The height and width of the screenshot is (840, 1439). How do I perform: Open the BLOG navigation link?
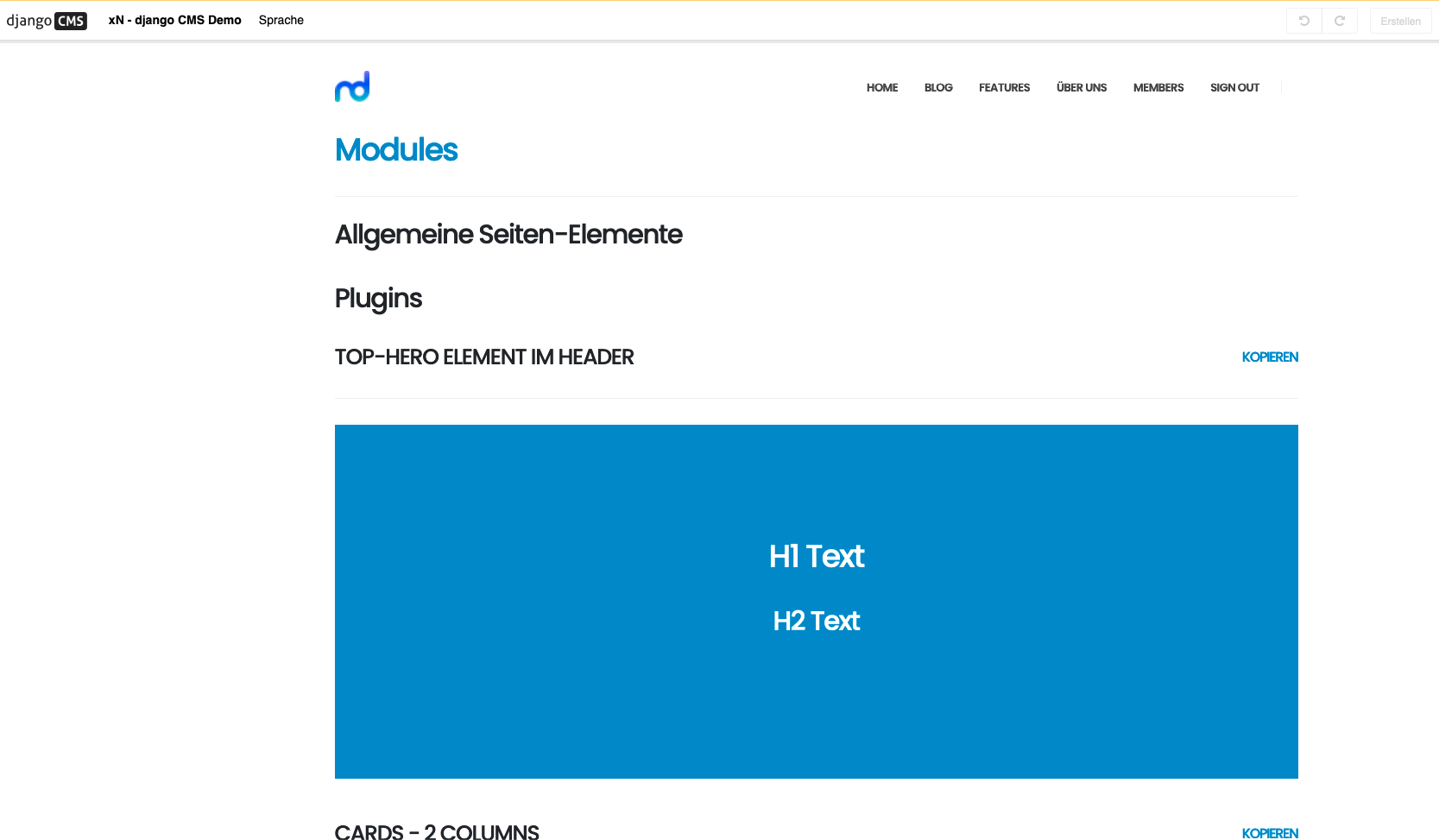(x=938, y=87)
